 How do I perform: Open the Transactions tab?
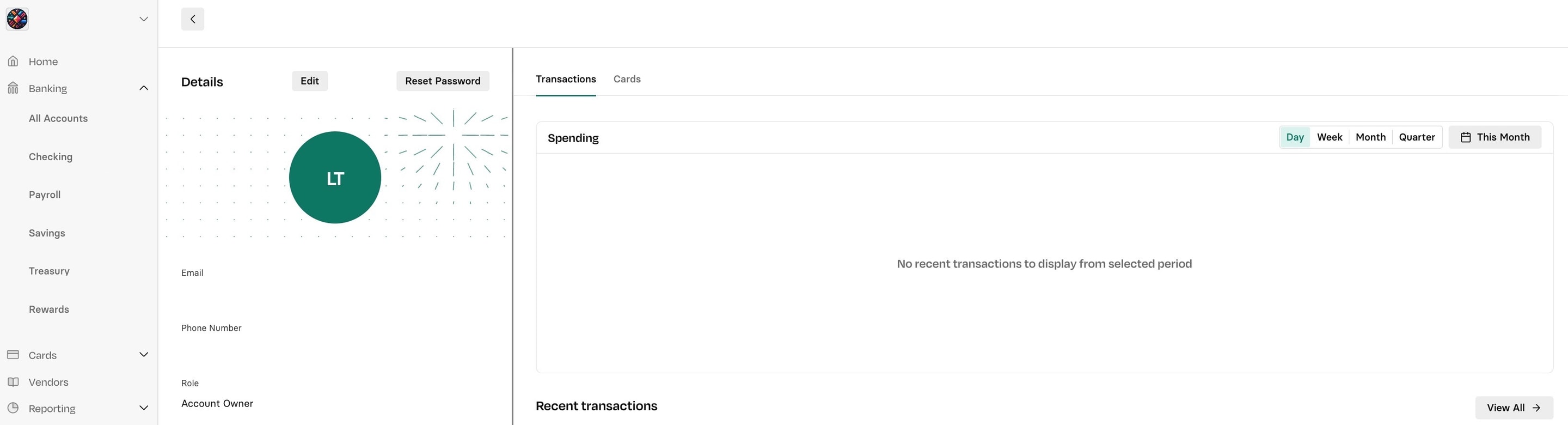pyautogui.click(x=566, y=79)
